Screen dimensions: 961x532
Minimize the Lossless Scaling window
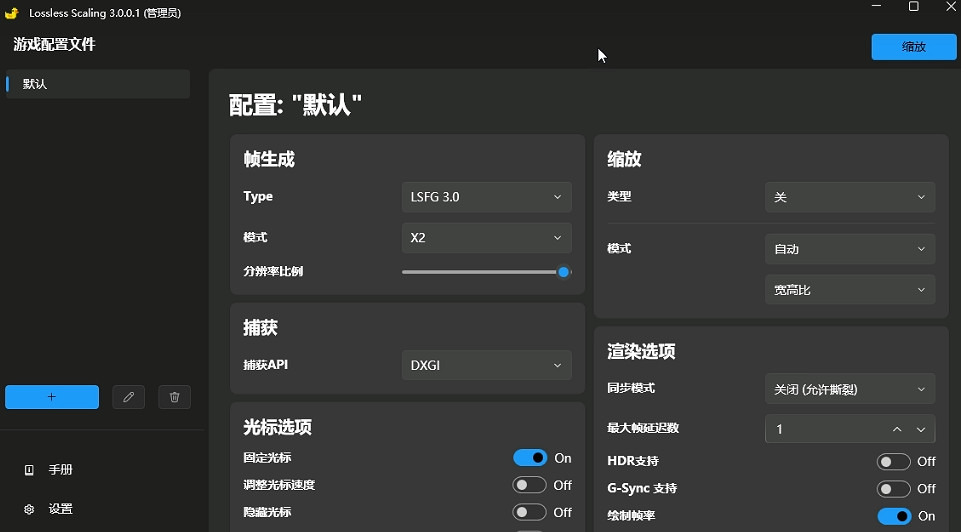(x=876, y=6)
